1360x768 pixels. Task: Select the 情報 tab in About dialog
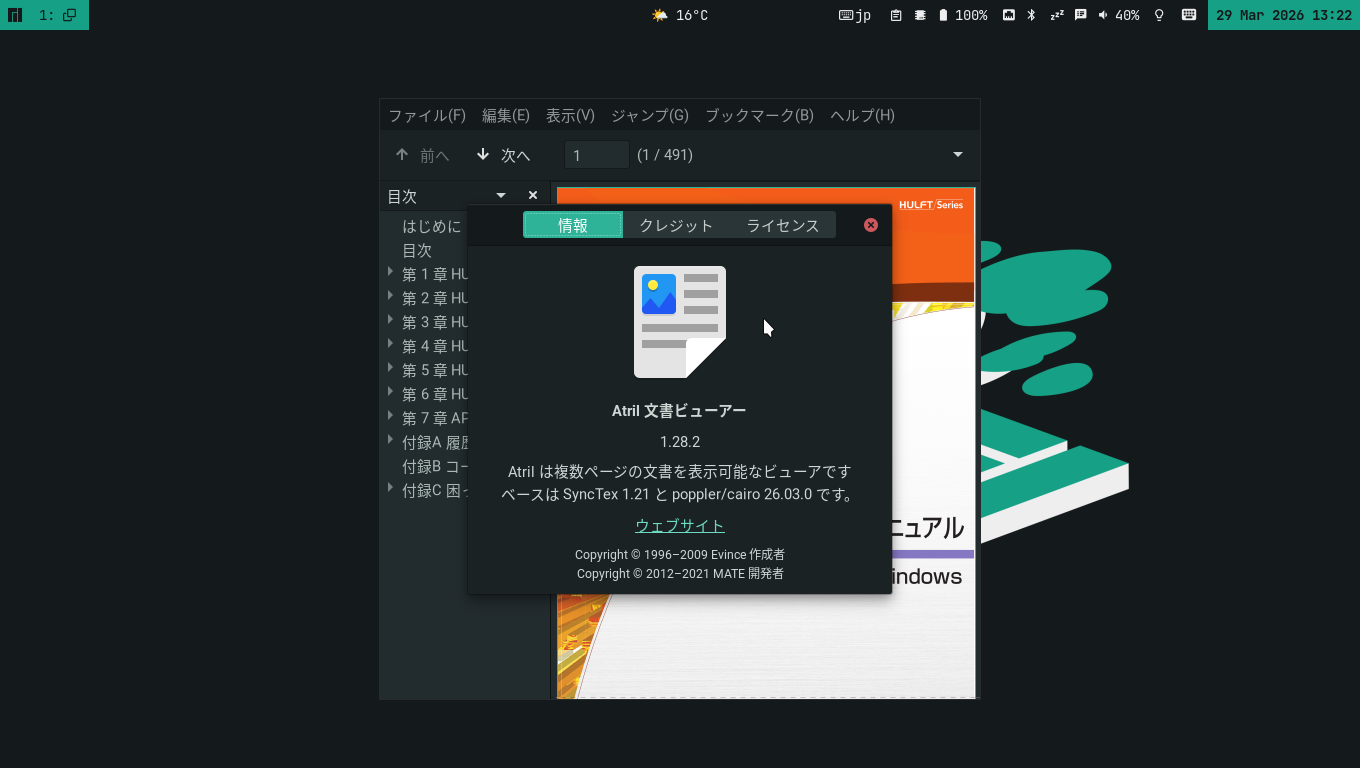tap(573, 225)
